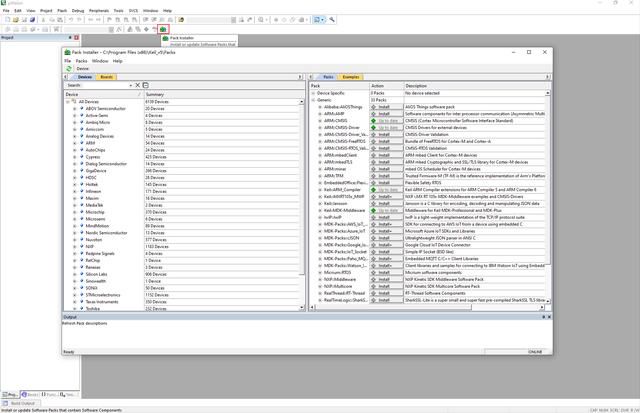Screen dimensions: 640x413
Task: Switch to the Boards tab
Action: point(106,77)
